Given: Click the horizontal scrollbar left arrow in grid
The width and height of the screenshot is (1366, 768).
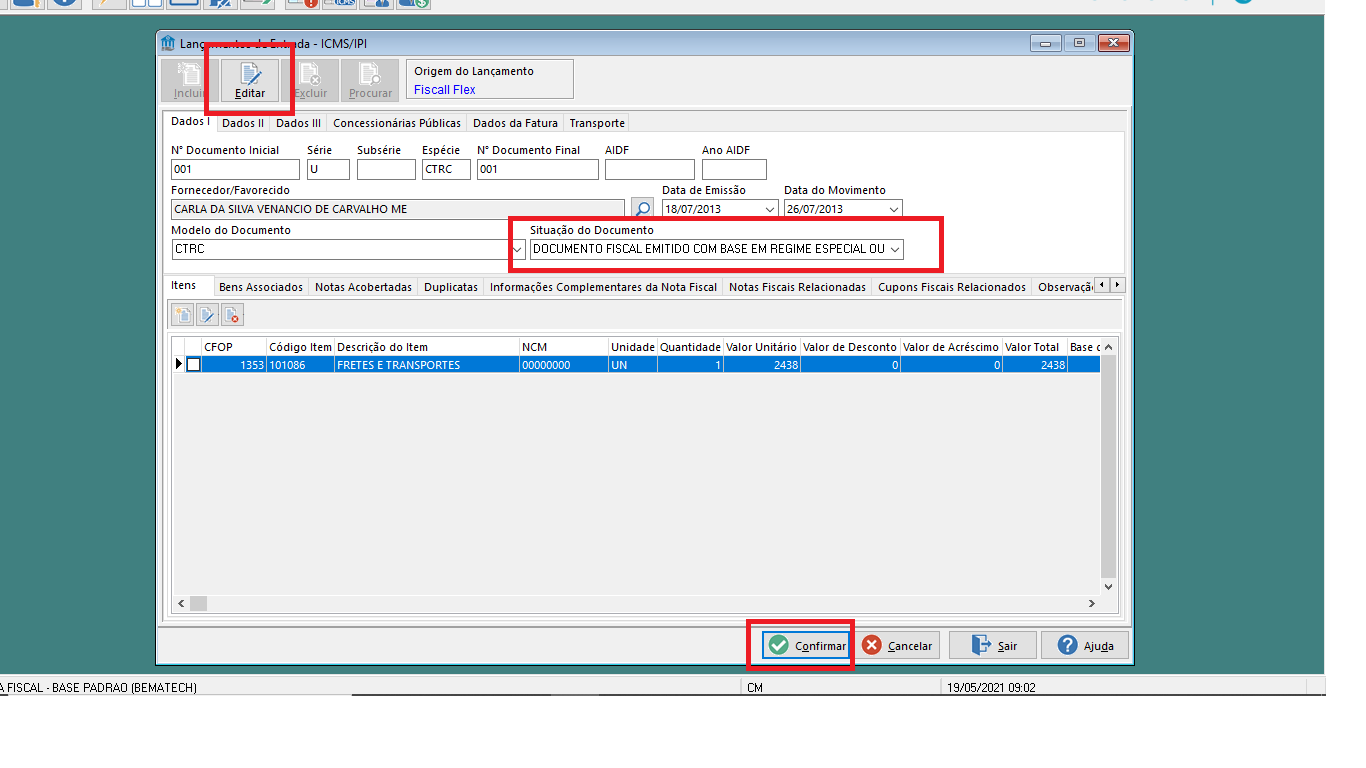Looking at the screenshot, I should (x=181, y=604).
